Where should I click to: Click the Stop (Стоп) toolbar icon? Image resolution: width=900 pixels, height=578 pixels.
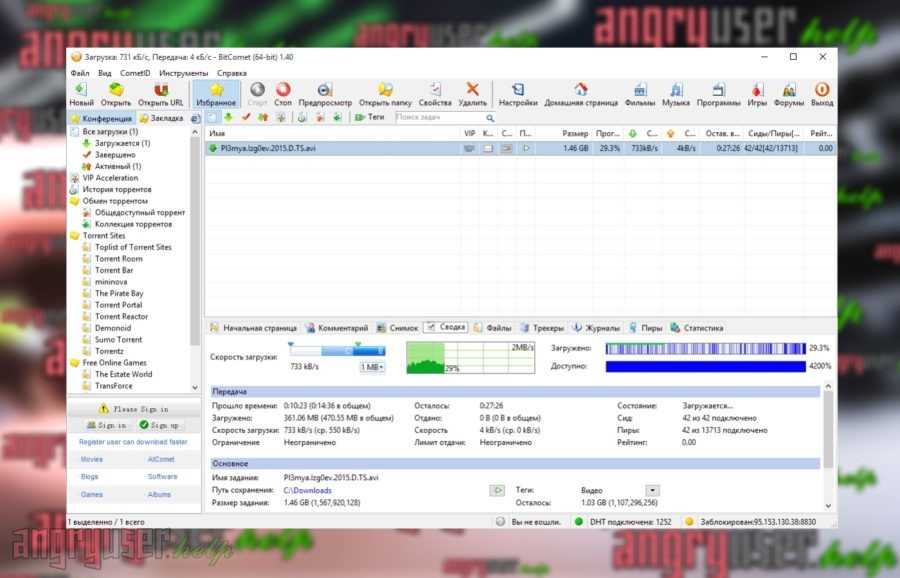point(282,94)
